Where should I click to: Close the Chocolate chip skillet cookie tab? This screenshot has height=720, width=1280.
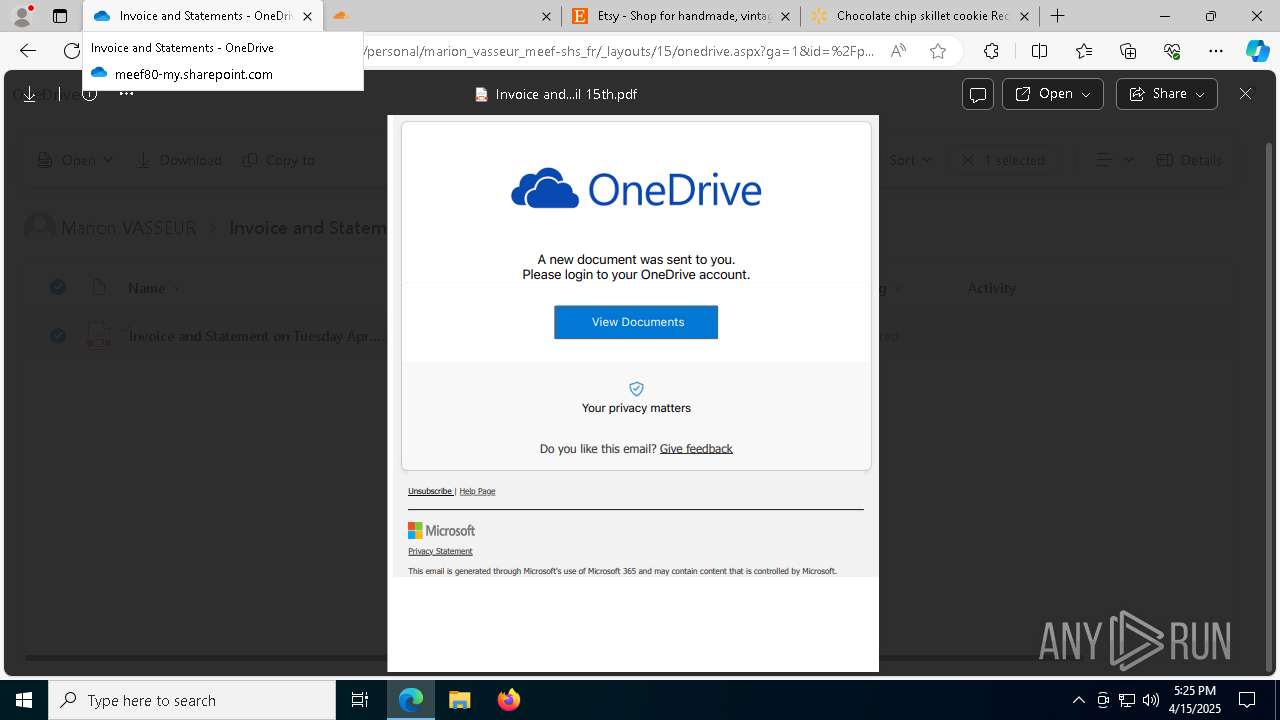[x=1024, y=16]
